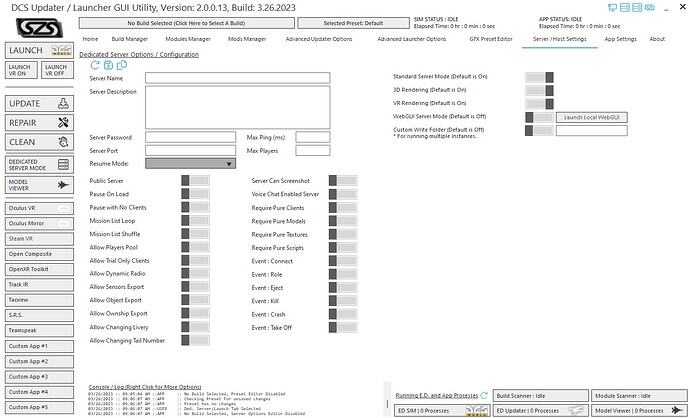Click the UPDATE button

[39, 103]
